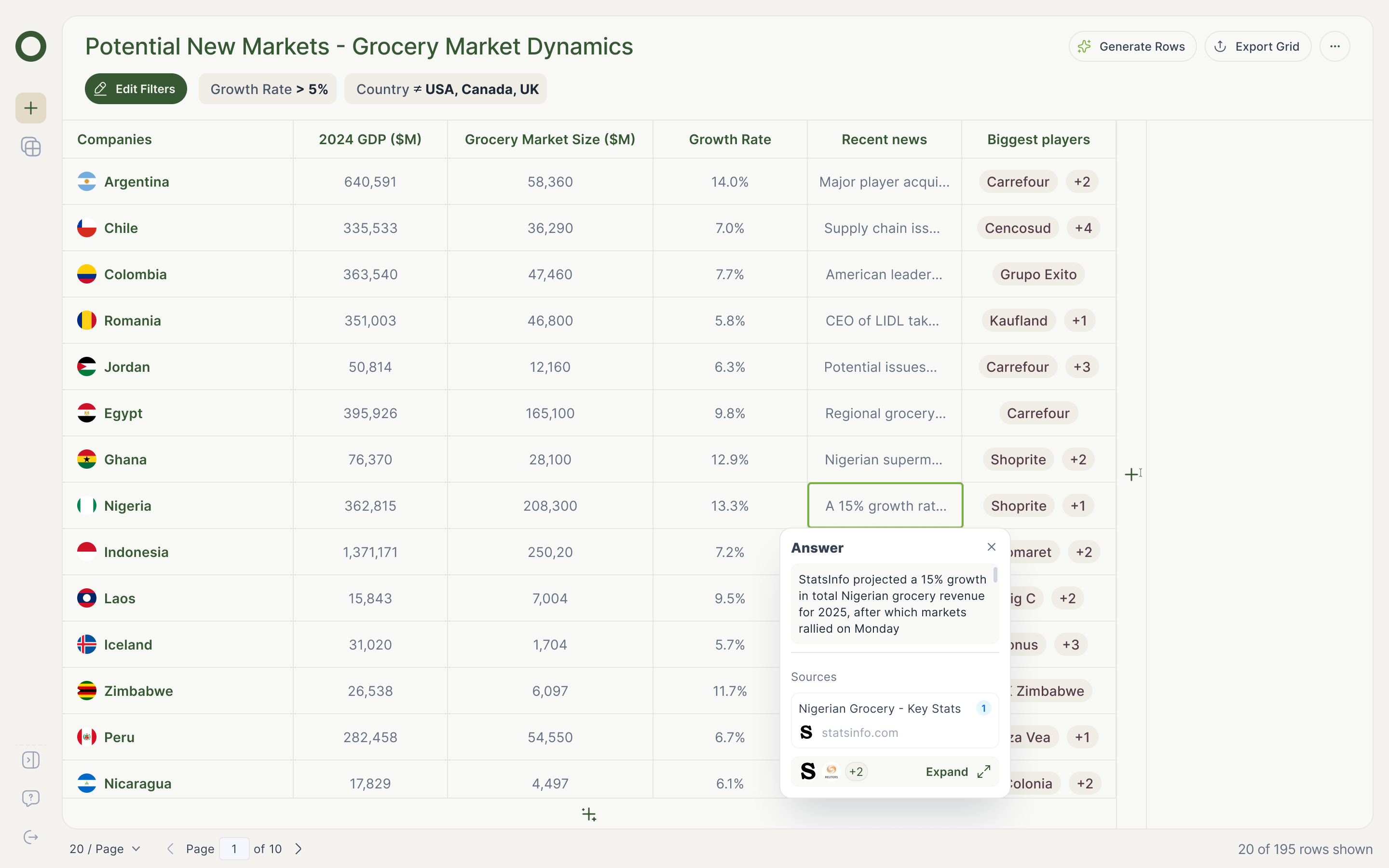Screen dimensions: 1389x868
Task: Expand the +4 players next to Cencosud
Action: [1083, 228]
